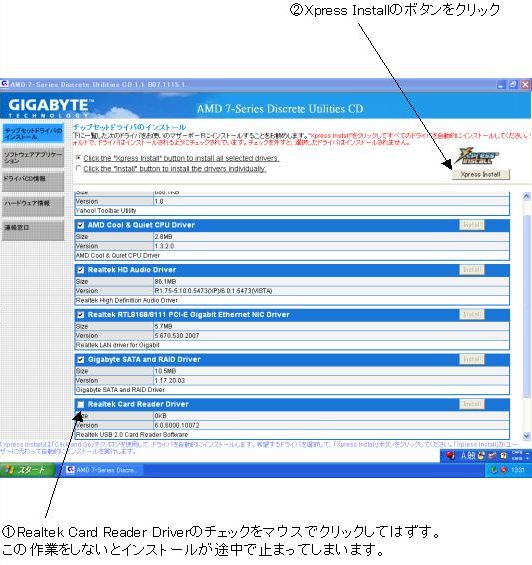Click the 0KB size value
The width and height of the screenshot is (532, 565).
[x=160, y=416]
